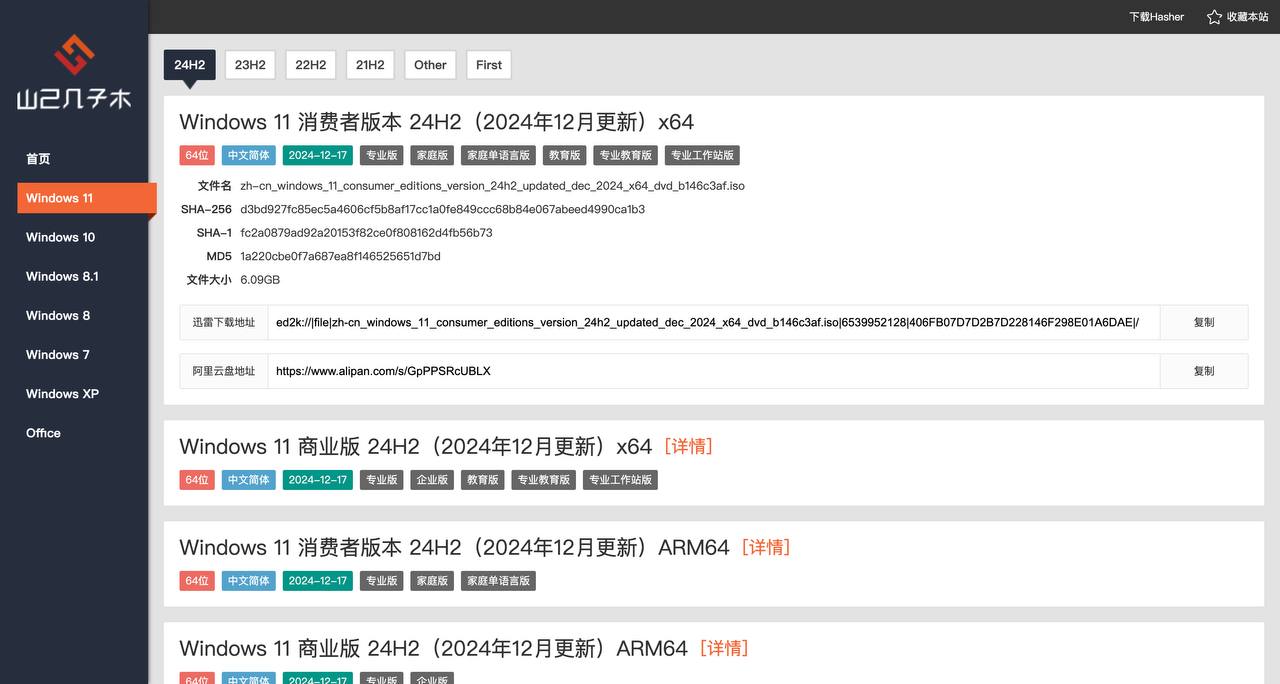Switch to the First tab
The height and width of the screenshot is (684, 1280).
(x=489, y=65)
